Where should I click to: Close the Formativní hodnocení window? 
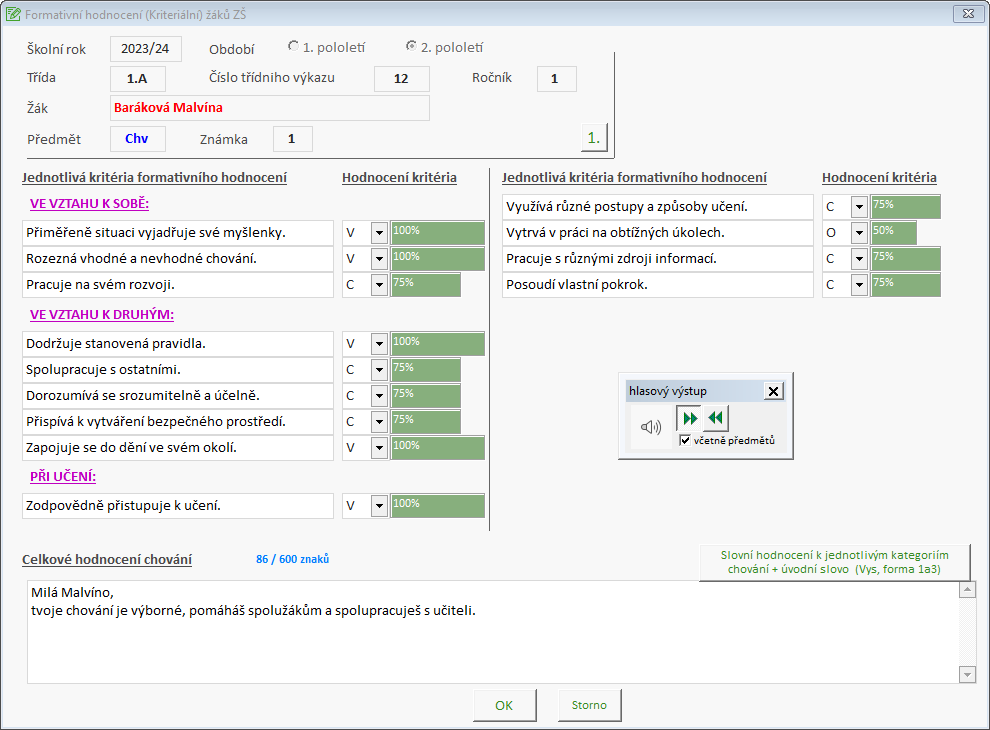(968, 13)
